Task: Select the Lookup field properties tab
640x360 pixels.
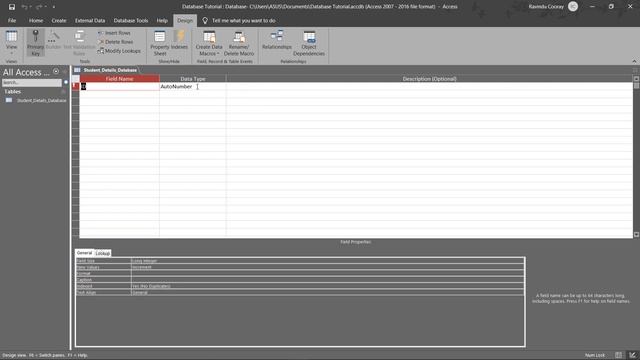Action: point(102,253)
